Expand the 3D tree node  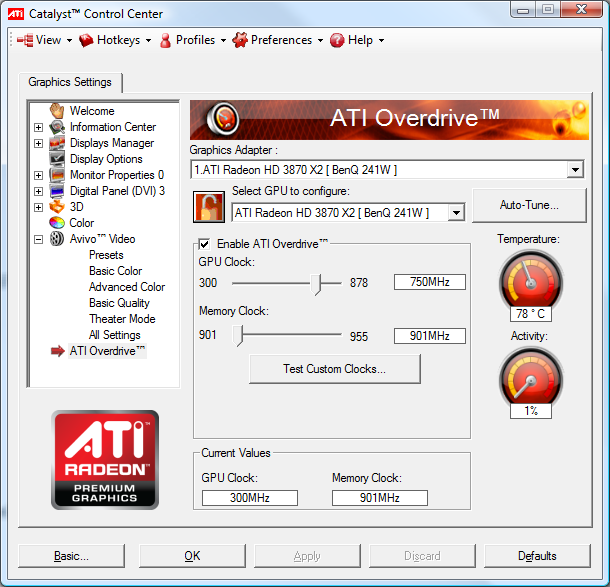pyautogui.click(x=38, y=207)
